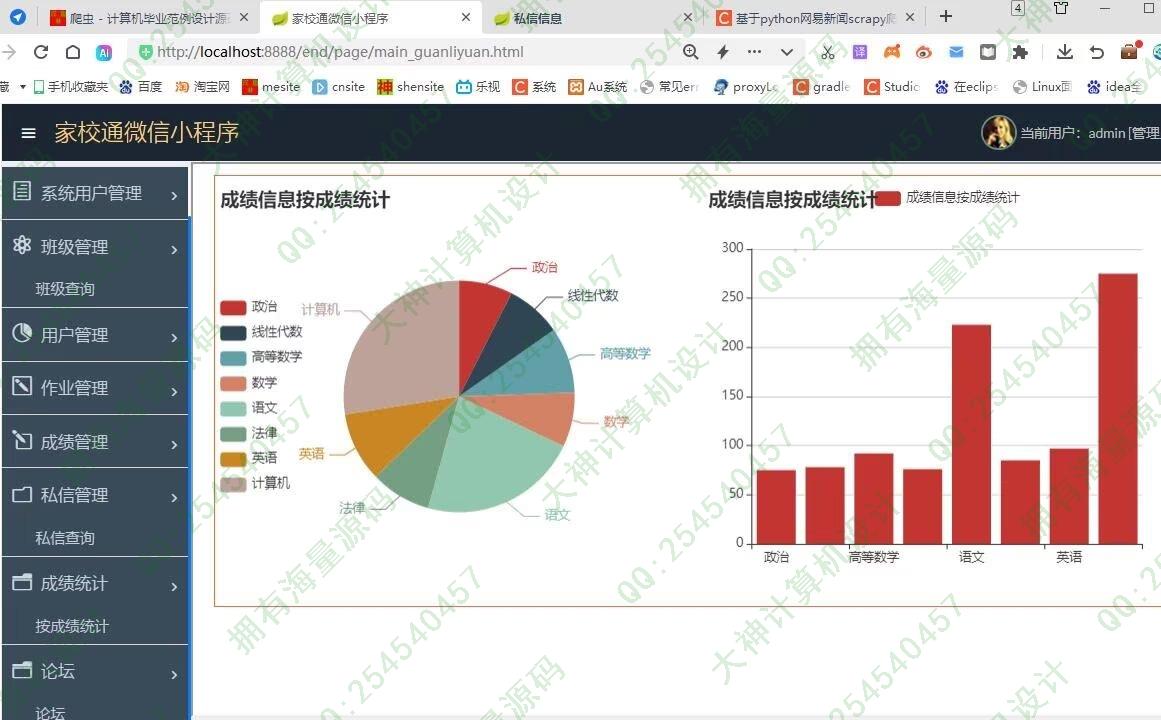Open the game controller extension icon

point(892,52)
